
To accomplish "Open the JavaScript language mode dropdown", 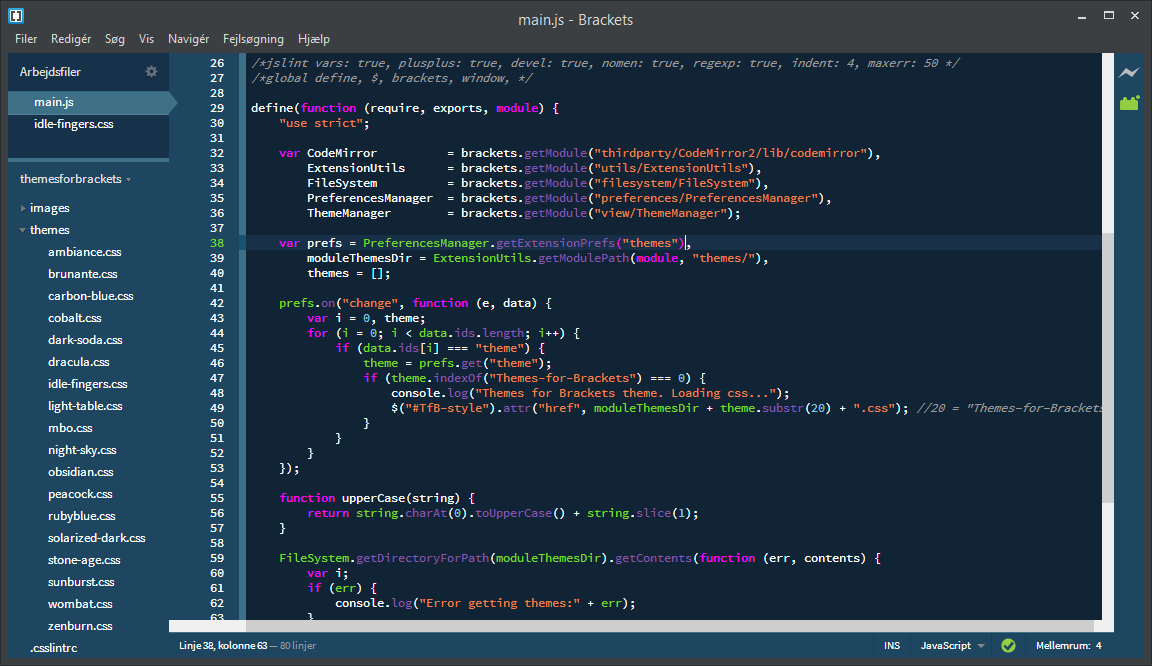I will coord(952,646).
